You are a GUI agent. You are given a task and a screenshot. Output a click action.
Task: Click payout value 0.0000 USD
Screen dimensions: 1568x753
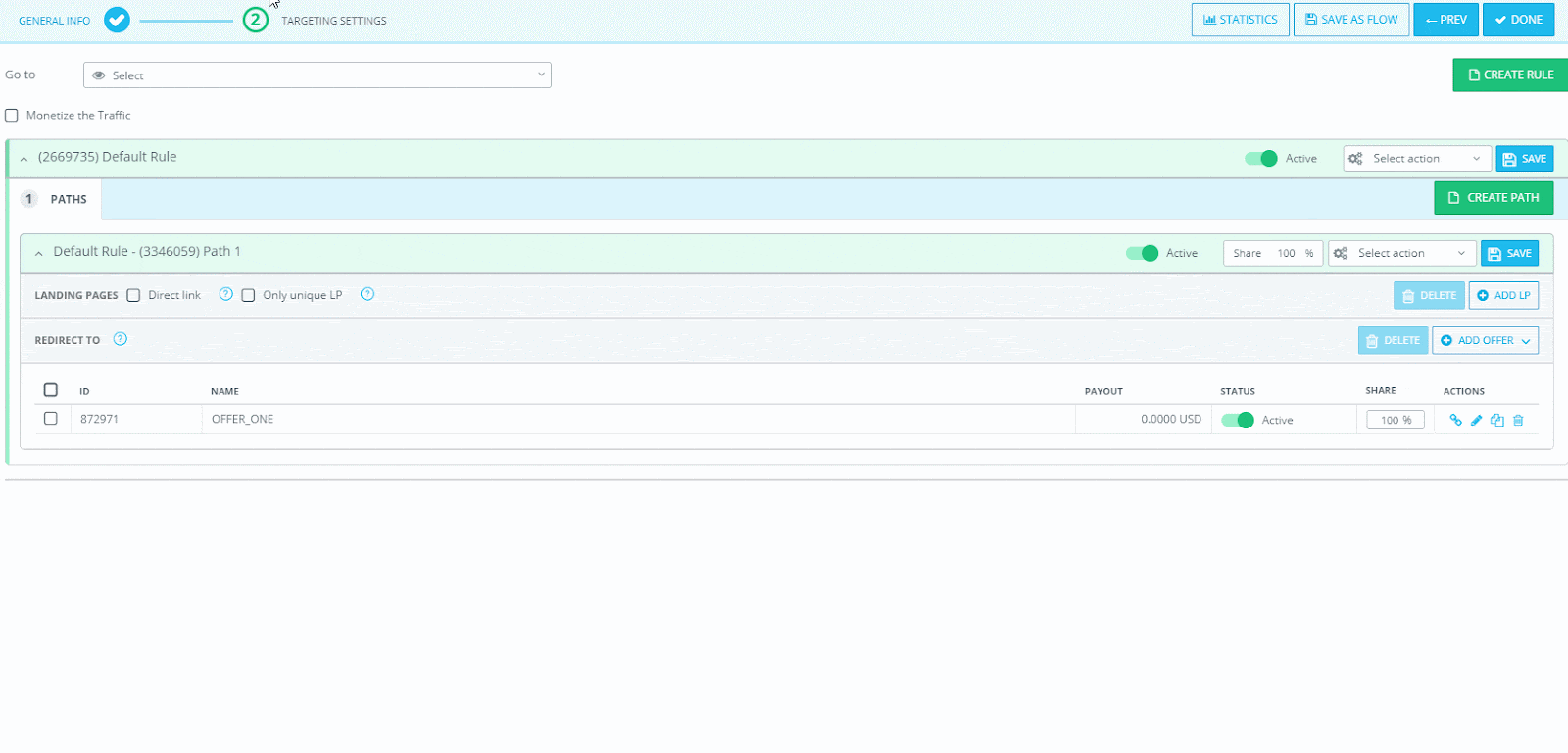pos(1171,419)
